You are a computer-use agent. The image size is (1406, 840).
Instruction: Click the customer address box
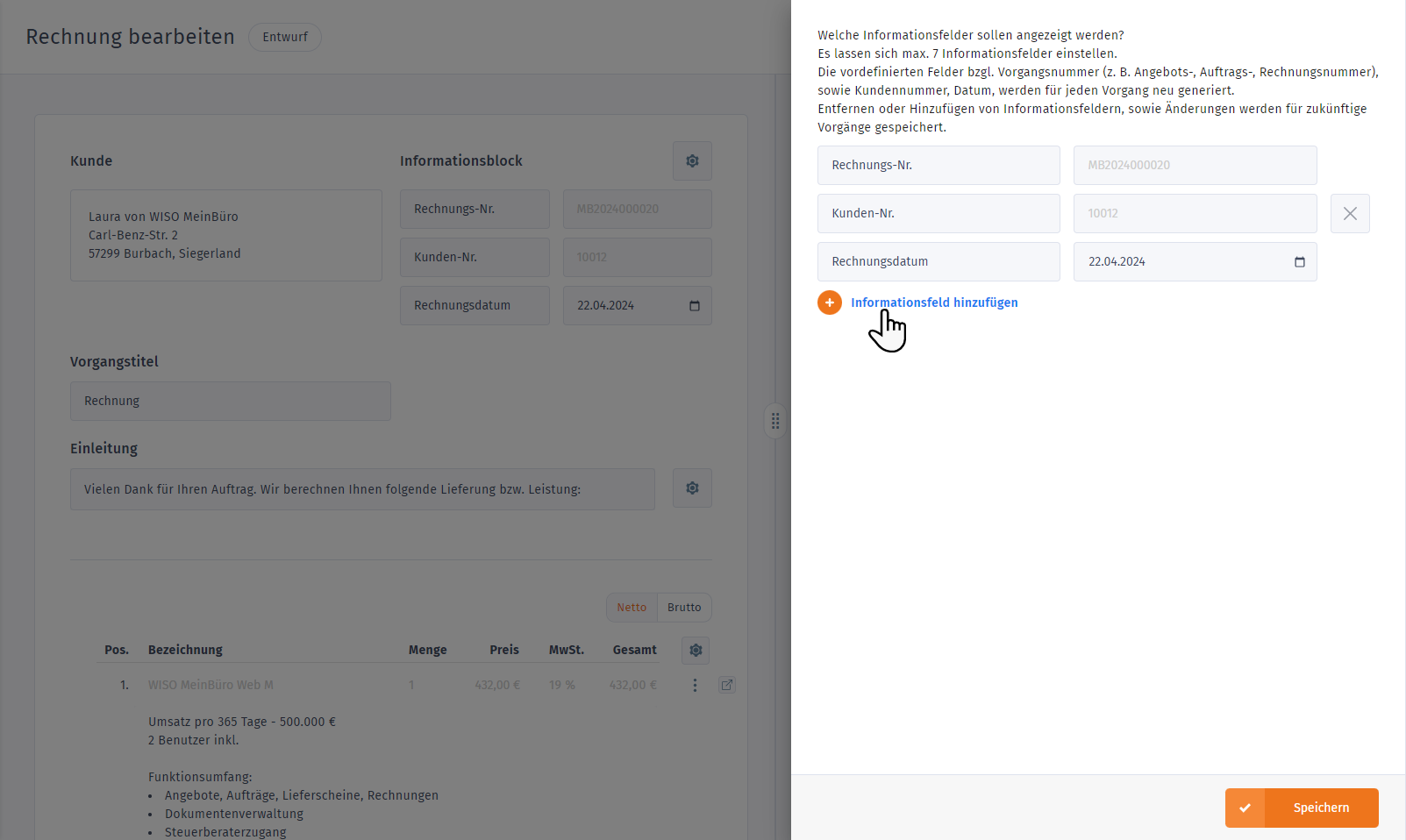[x=226, y=235]
